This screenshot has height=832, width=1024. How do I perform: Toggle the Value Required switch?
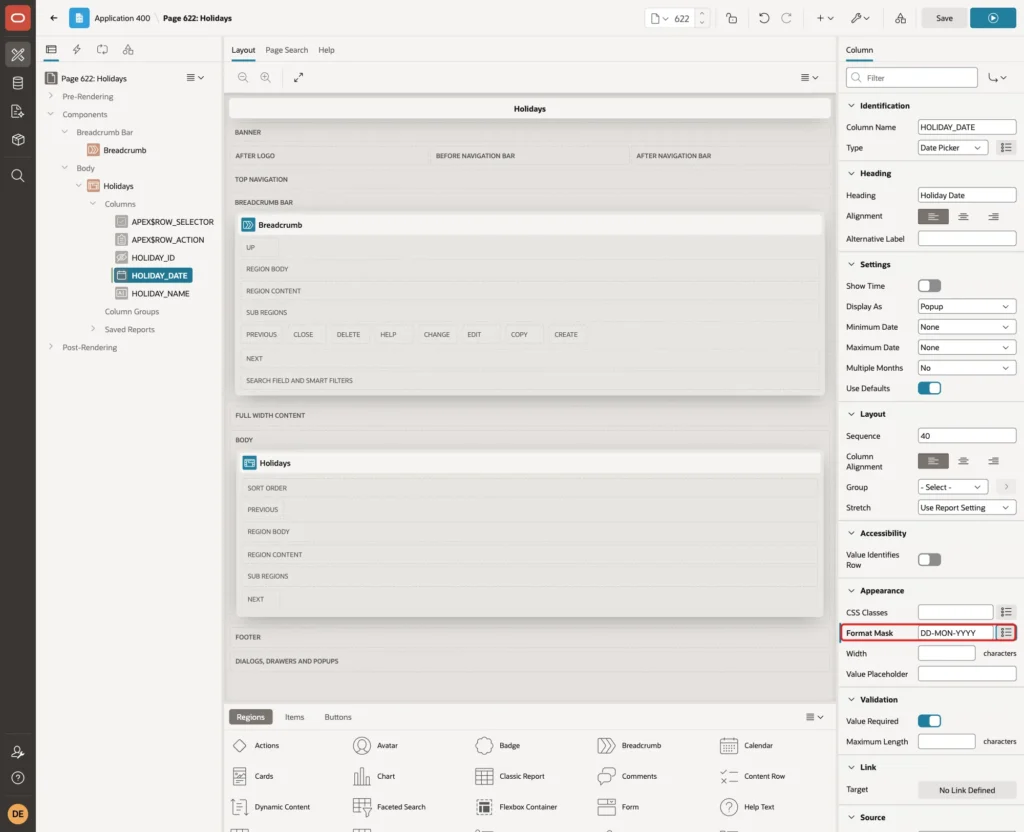point(929,721)
